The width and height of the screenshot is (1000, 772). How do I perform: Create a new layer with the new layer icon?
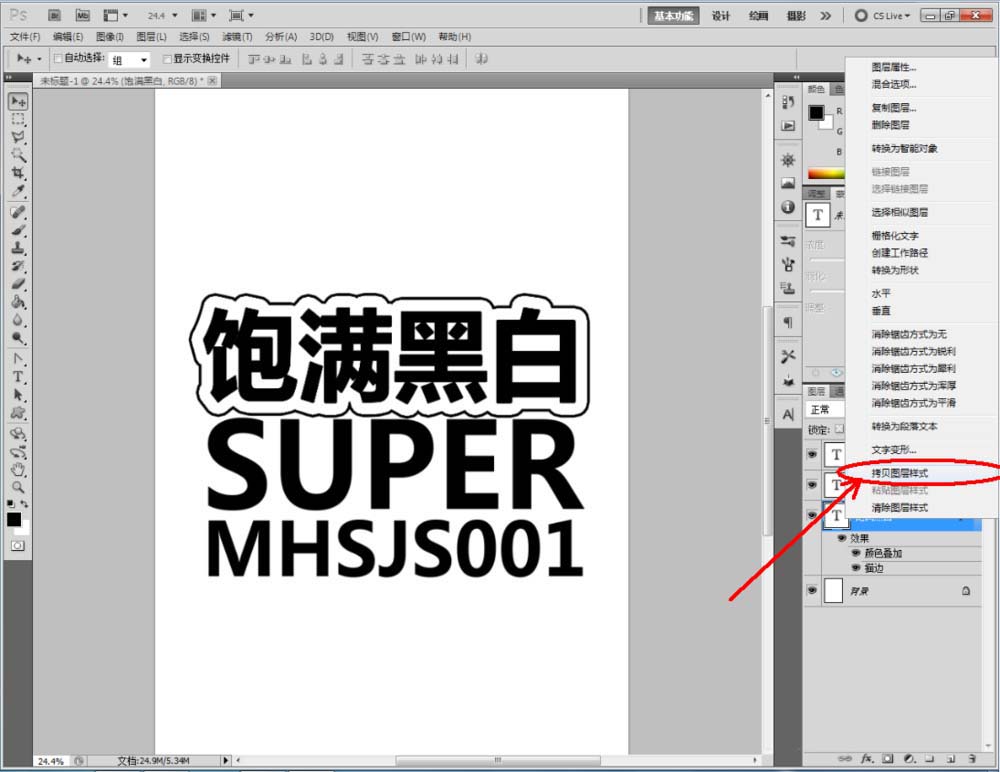point(951,759)
